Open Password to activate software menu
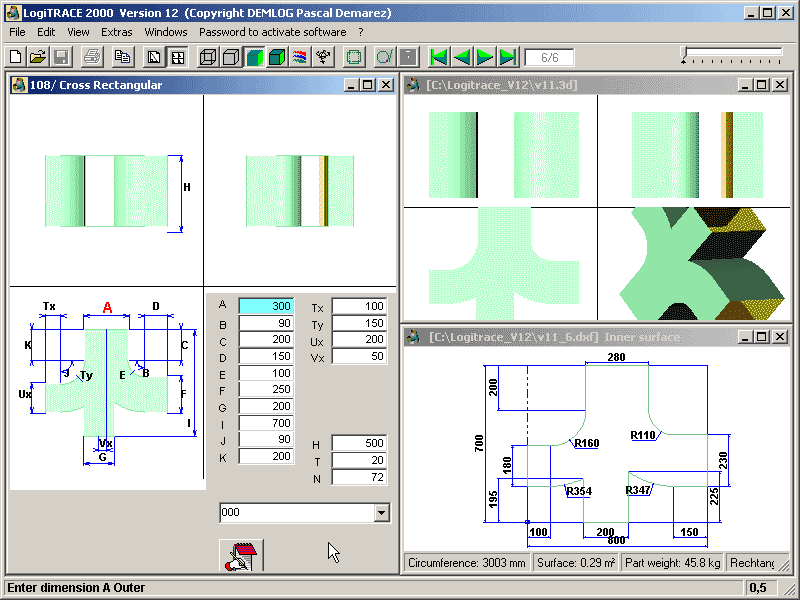 coord(272,32)
